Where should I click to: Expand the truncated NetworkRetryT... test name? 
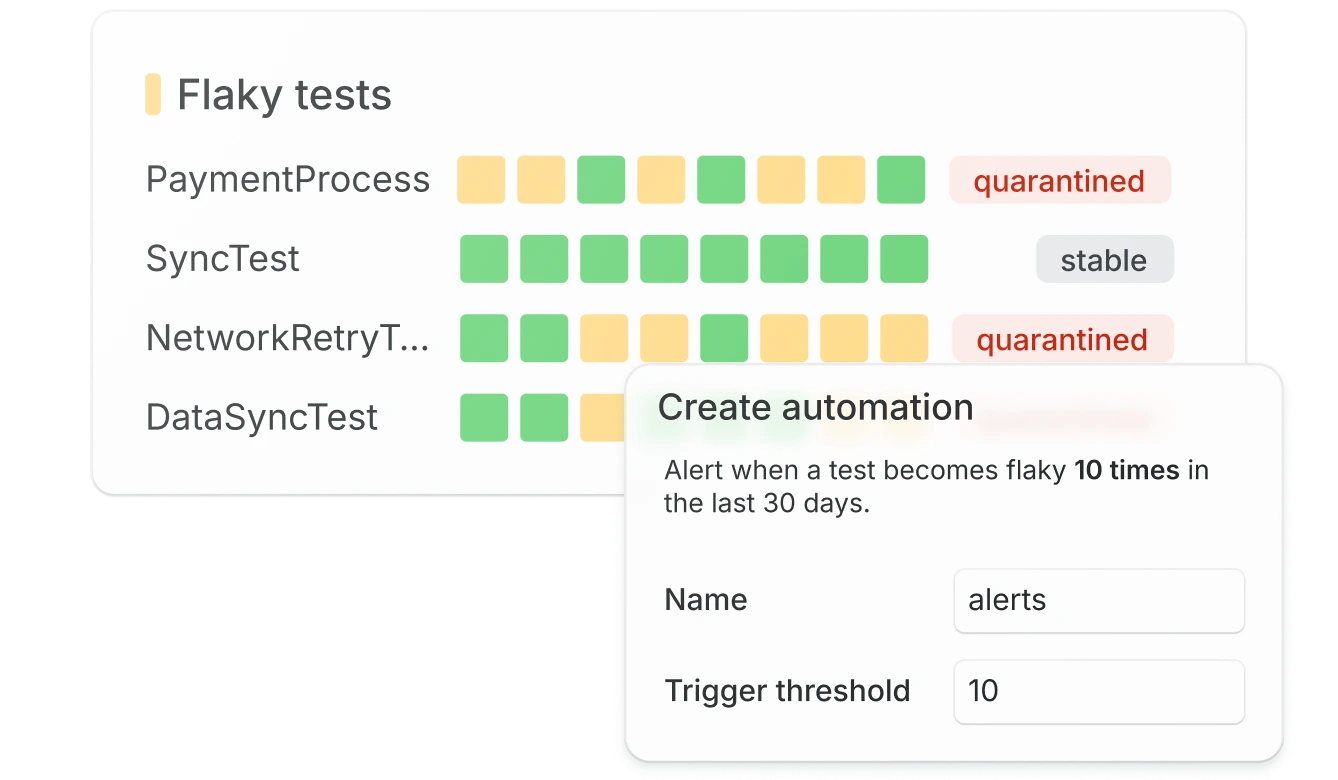pyautogui.click(x=288, y=338)
